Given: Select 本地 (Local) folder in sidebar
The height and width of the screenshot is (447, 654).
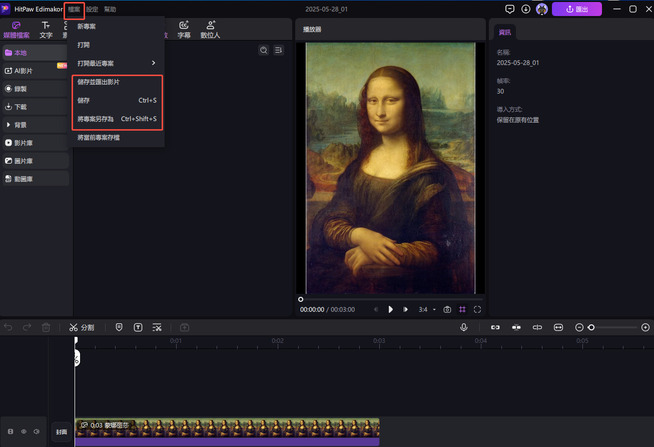Looking at the screenshot, I should (x=35, y=53).
